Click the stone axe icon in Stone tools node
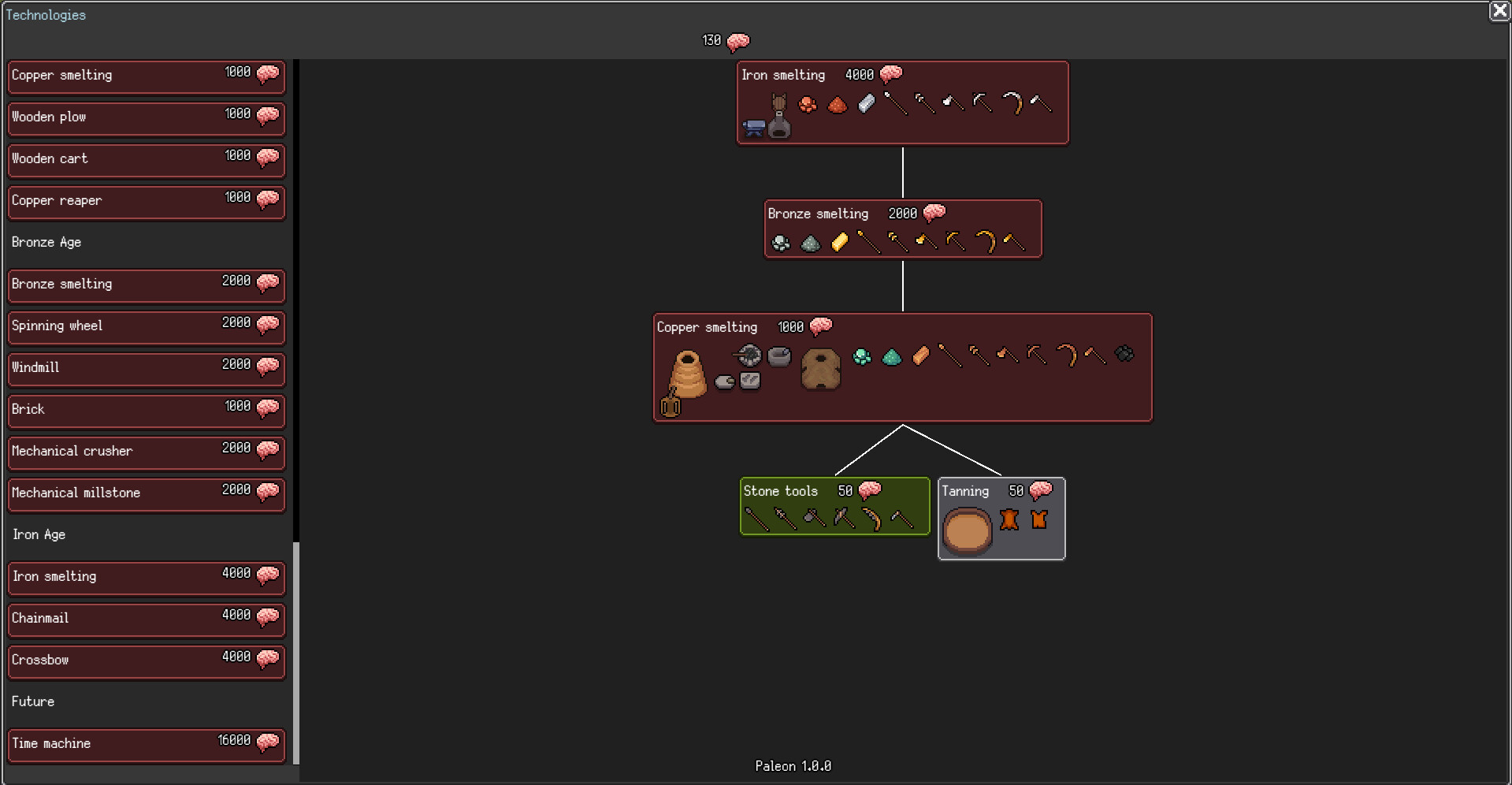The image size is (1512, 785). 813,517
